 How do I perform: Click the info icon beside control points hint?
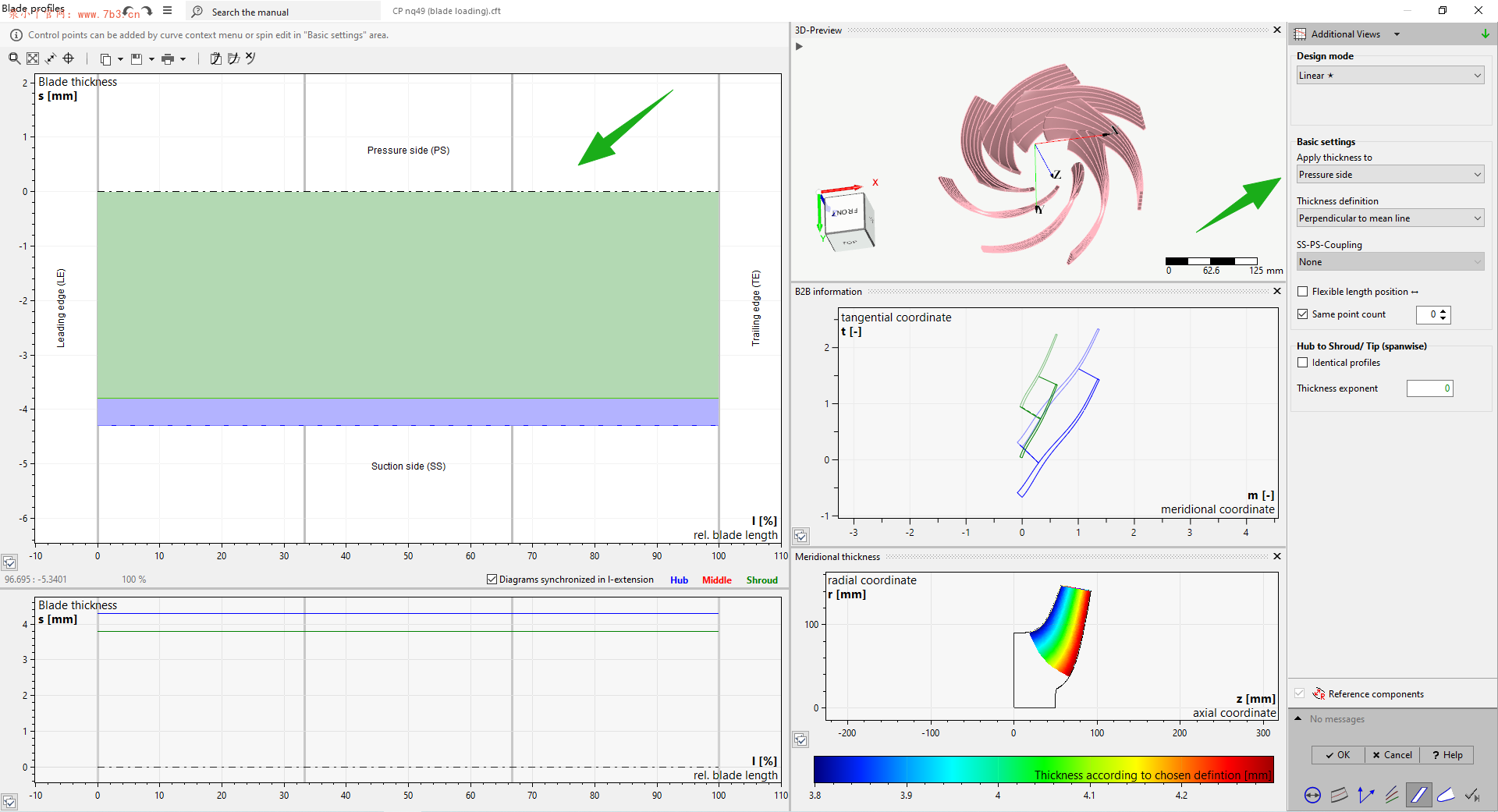16,35
